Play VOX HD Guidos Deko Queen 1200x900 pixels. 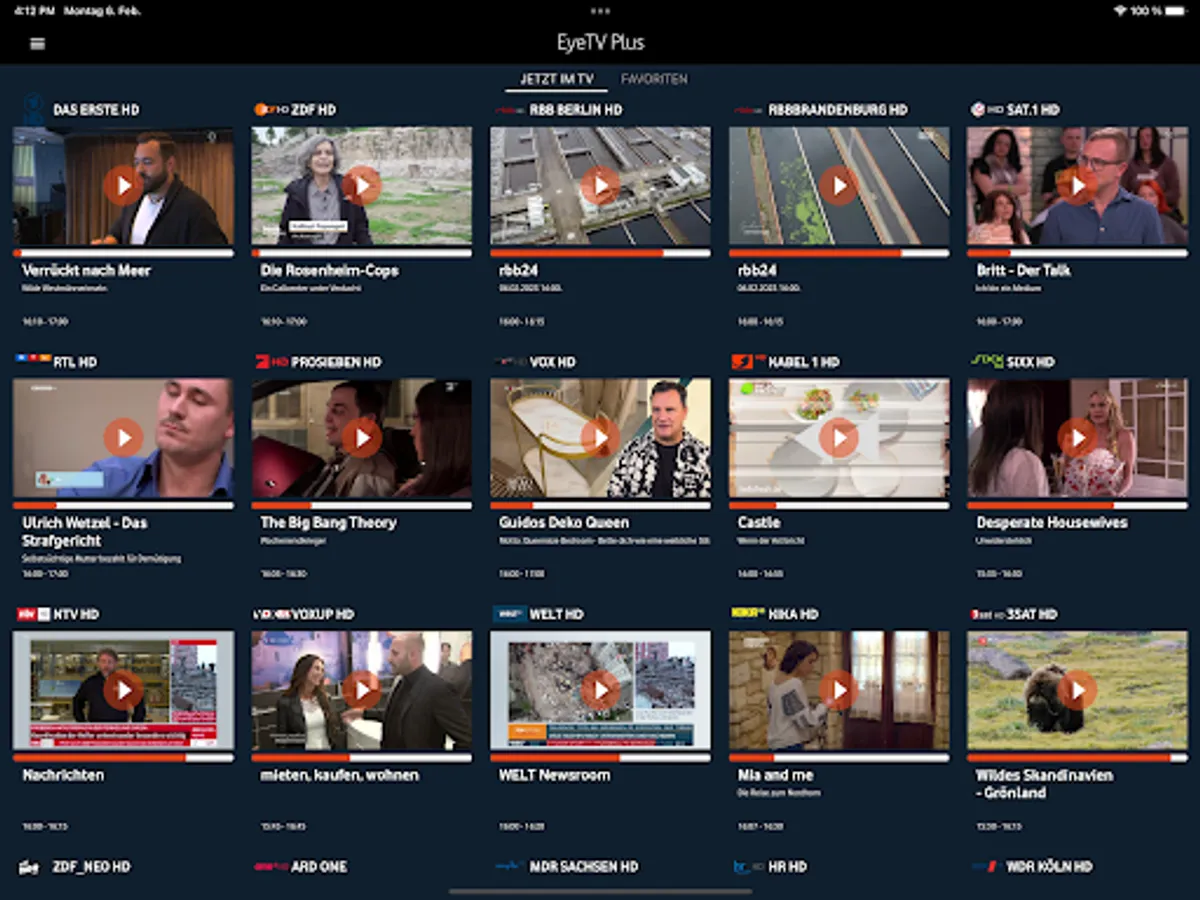600,437
